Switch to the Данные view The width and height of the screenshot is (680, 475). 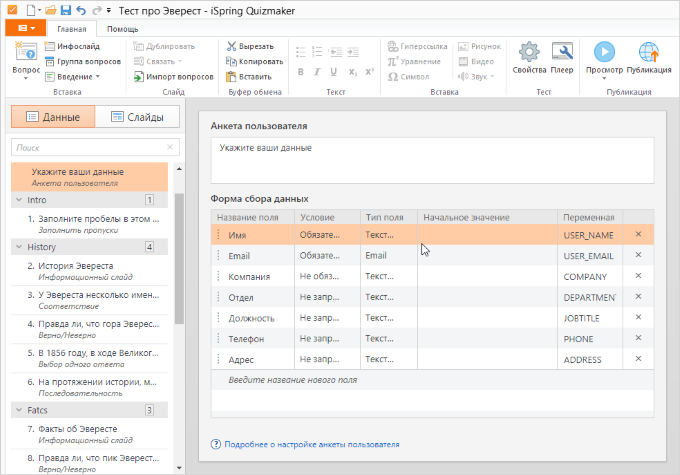click(x=53, y=117)
